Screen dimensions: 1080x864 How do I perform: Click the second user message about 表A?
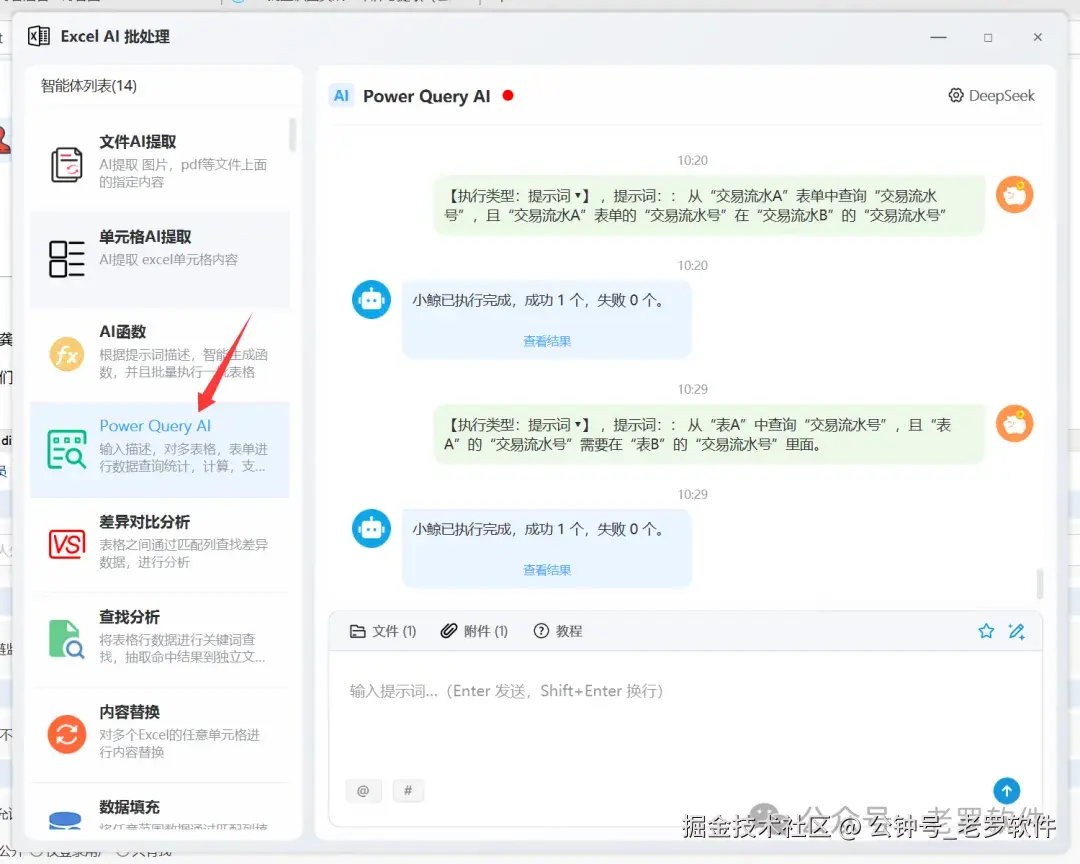[x=709, y=434]
